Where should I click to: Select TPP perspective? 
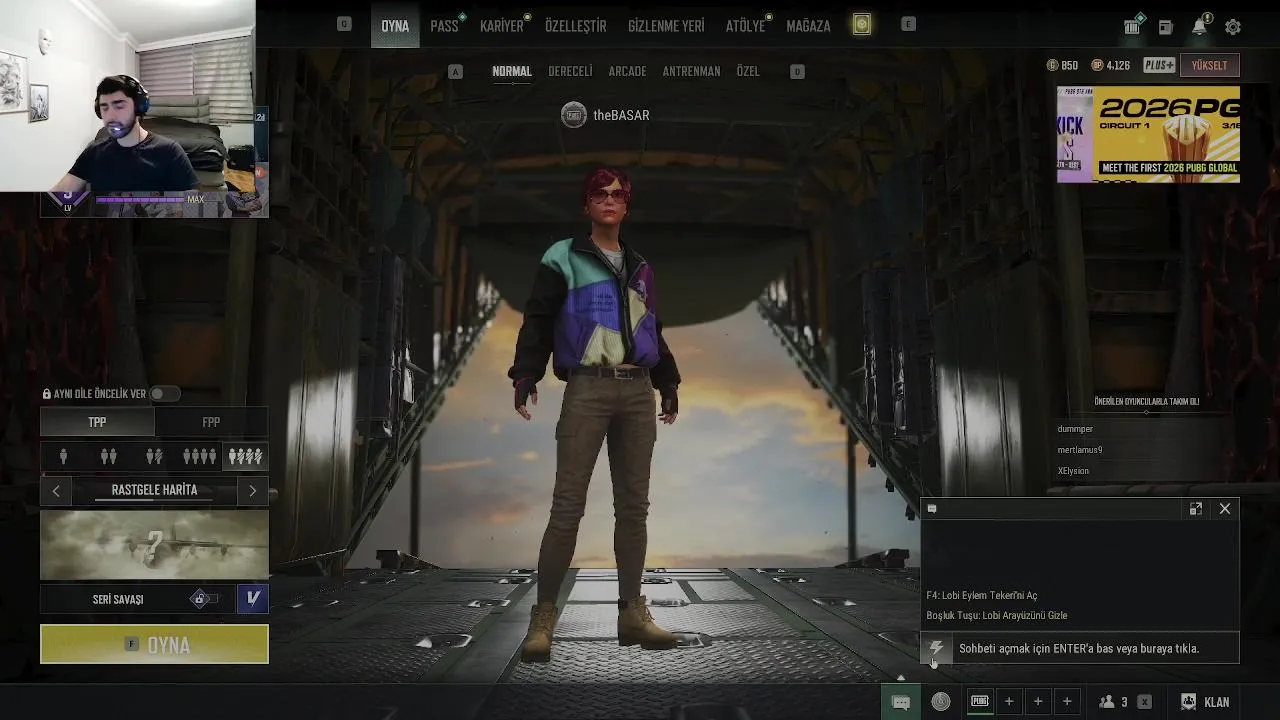click(x=97, y=422)
